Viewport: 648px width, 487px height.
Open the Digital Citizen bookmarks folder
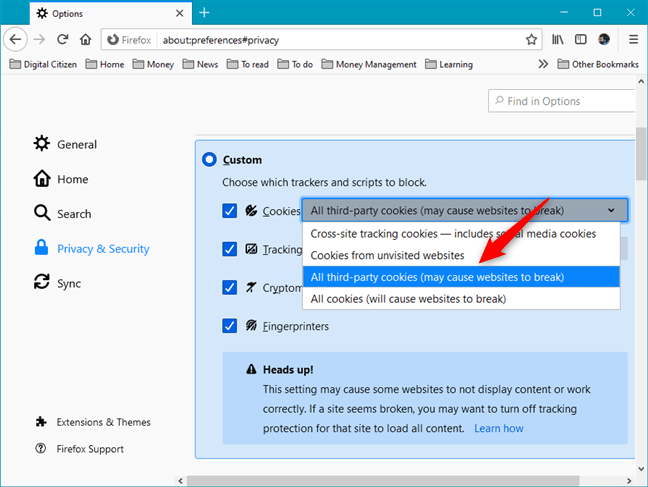pos(43,64)
